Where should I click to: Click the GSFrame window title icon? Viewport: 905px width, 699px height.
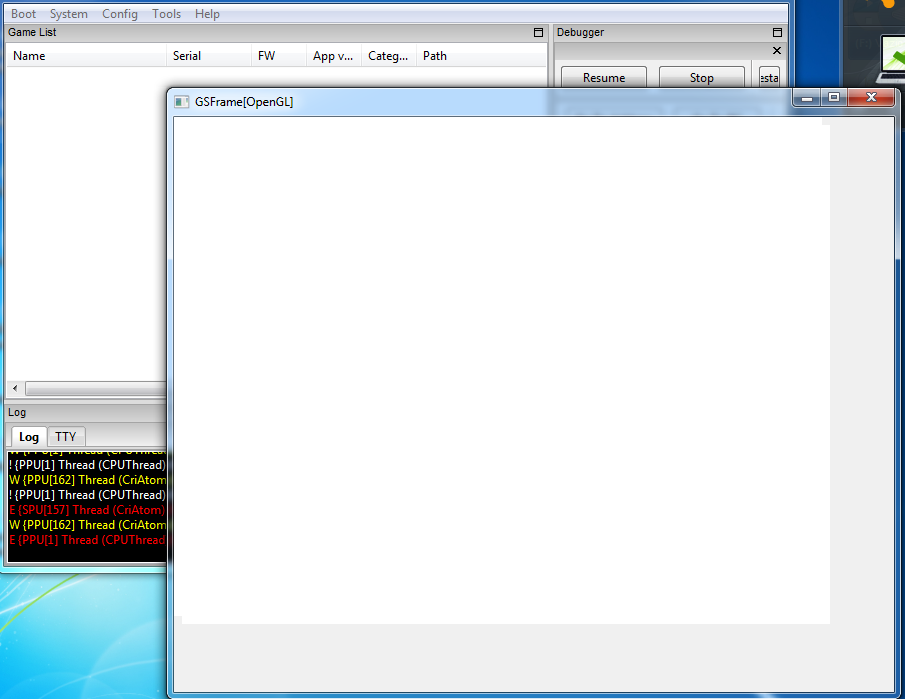pos(181,102)
